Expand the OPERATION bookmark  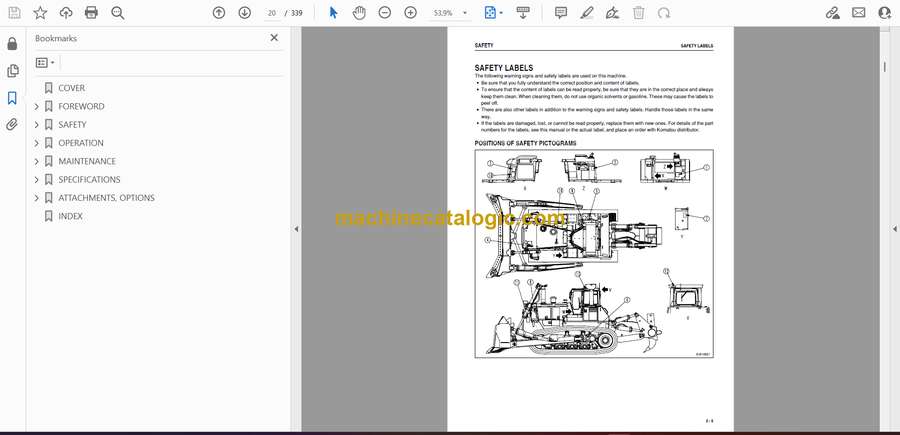coord(37,143)
